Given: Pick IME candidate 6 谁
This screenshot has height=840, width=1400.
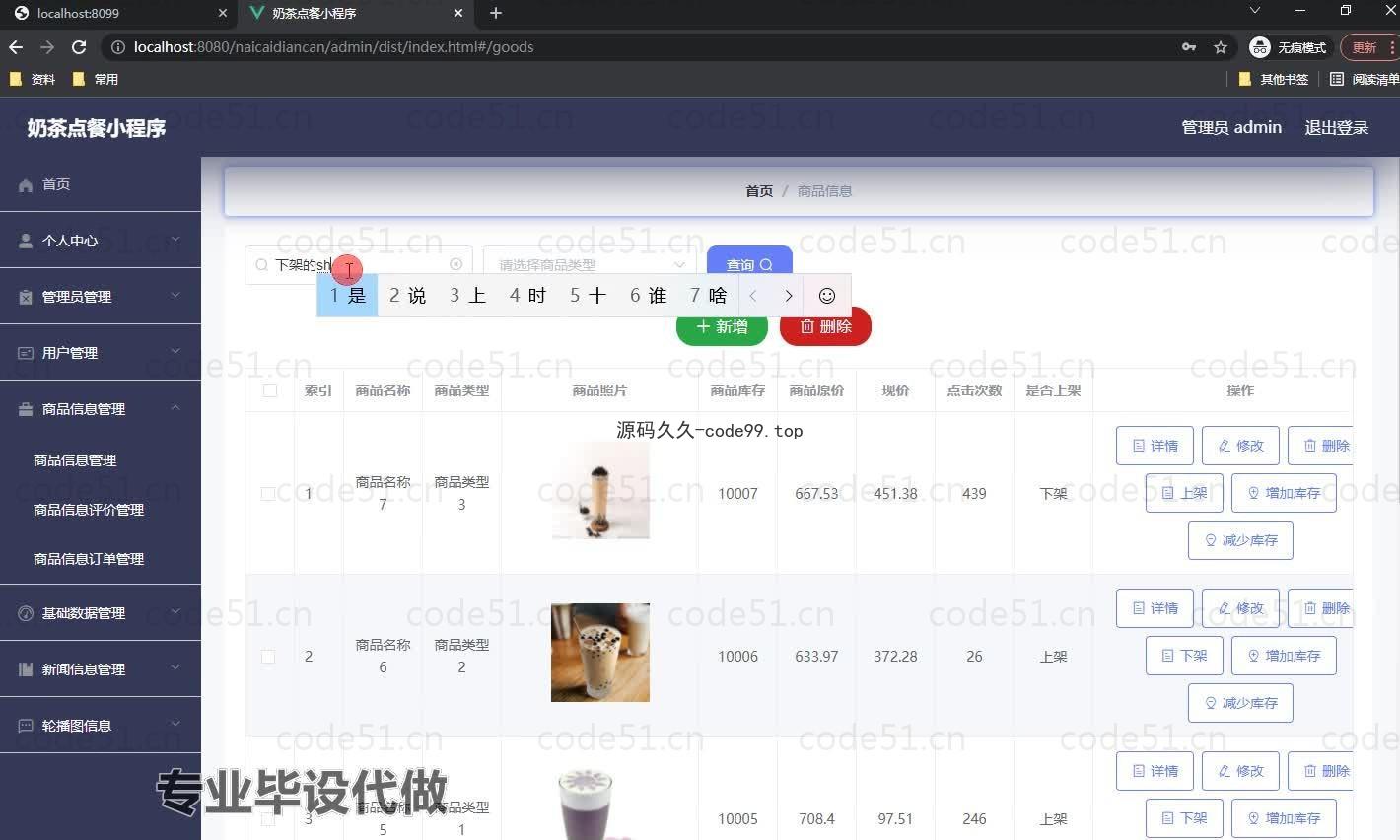Looking at the screenshot, I should 649,296.
